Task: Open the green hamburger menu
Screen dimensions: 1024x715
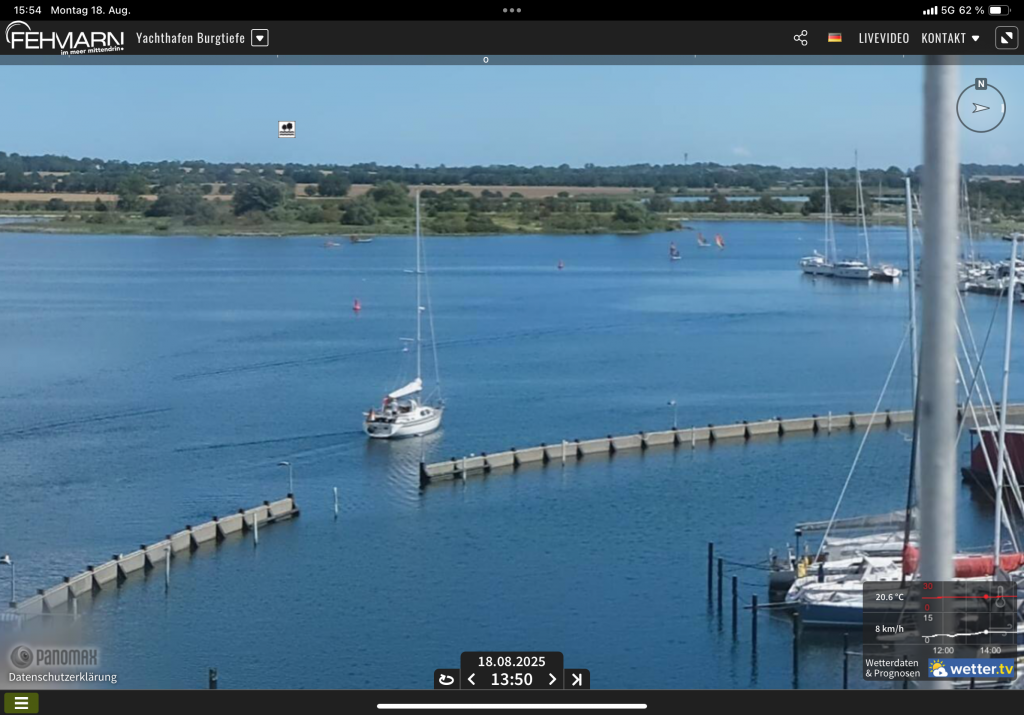Action: pos(21,703)
